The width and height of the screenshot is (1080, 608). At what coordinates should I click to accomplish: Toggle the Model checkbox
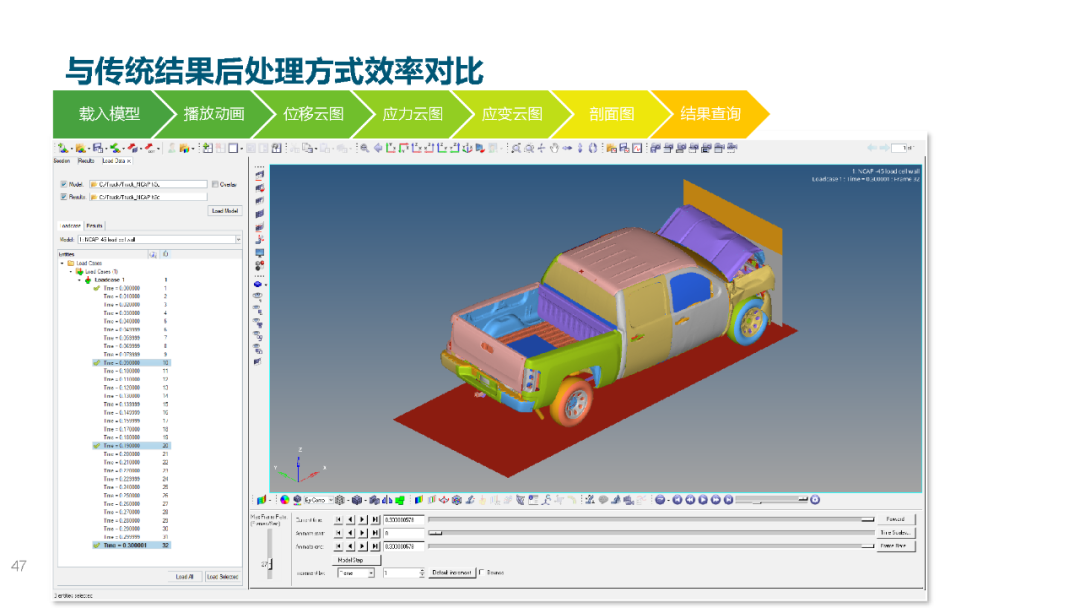pyautogui.click(x=63, y=185)
